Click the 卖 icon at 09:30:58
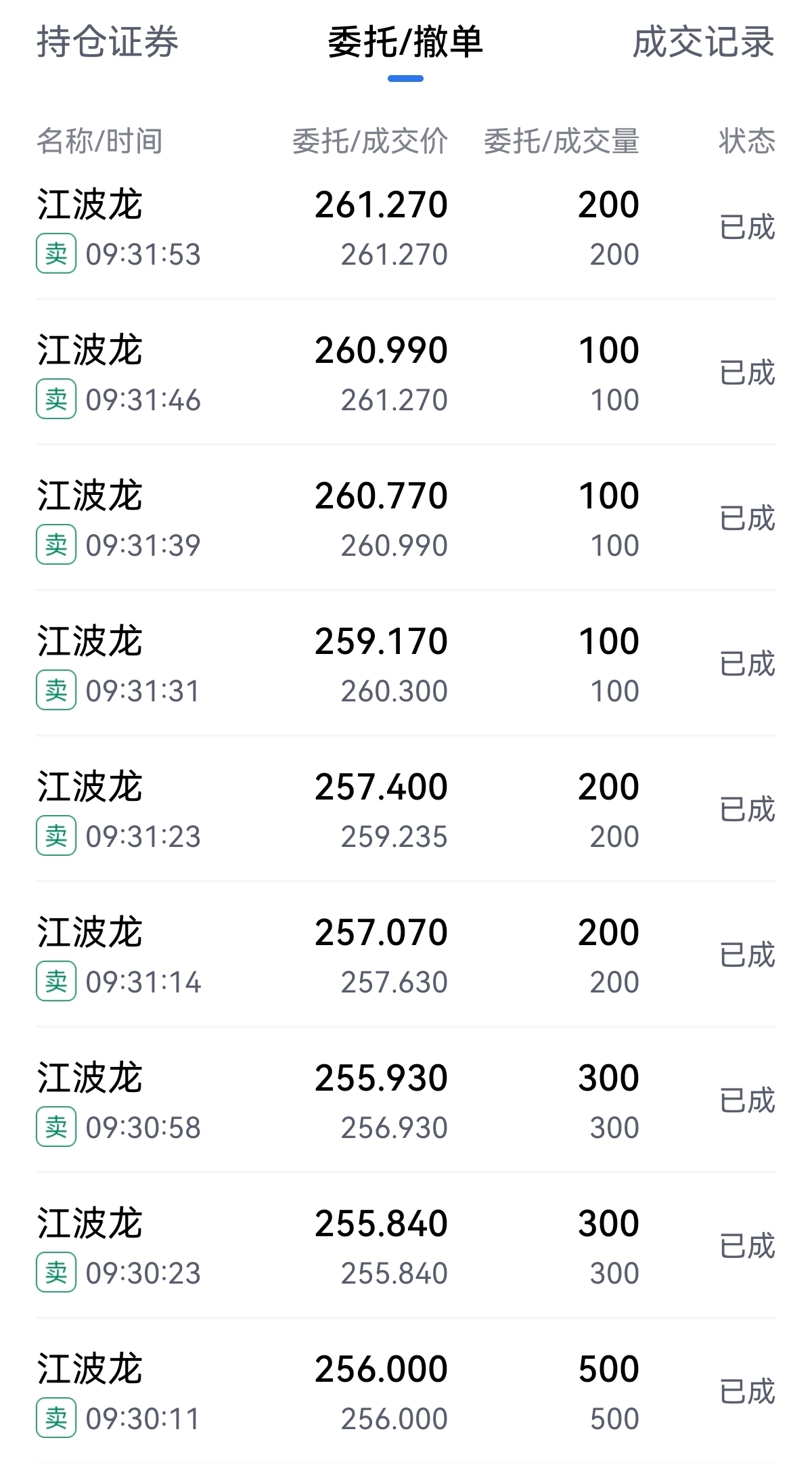Screen dimensions: 812x1463 (56, 1127)
